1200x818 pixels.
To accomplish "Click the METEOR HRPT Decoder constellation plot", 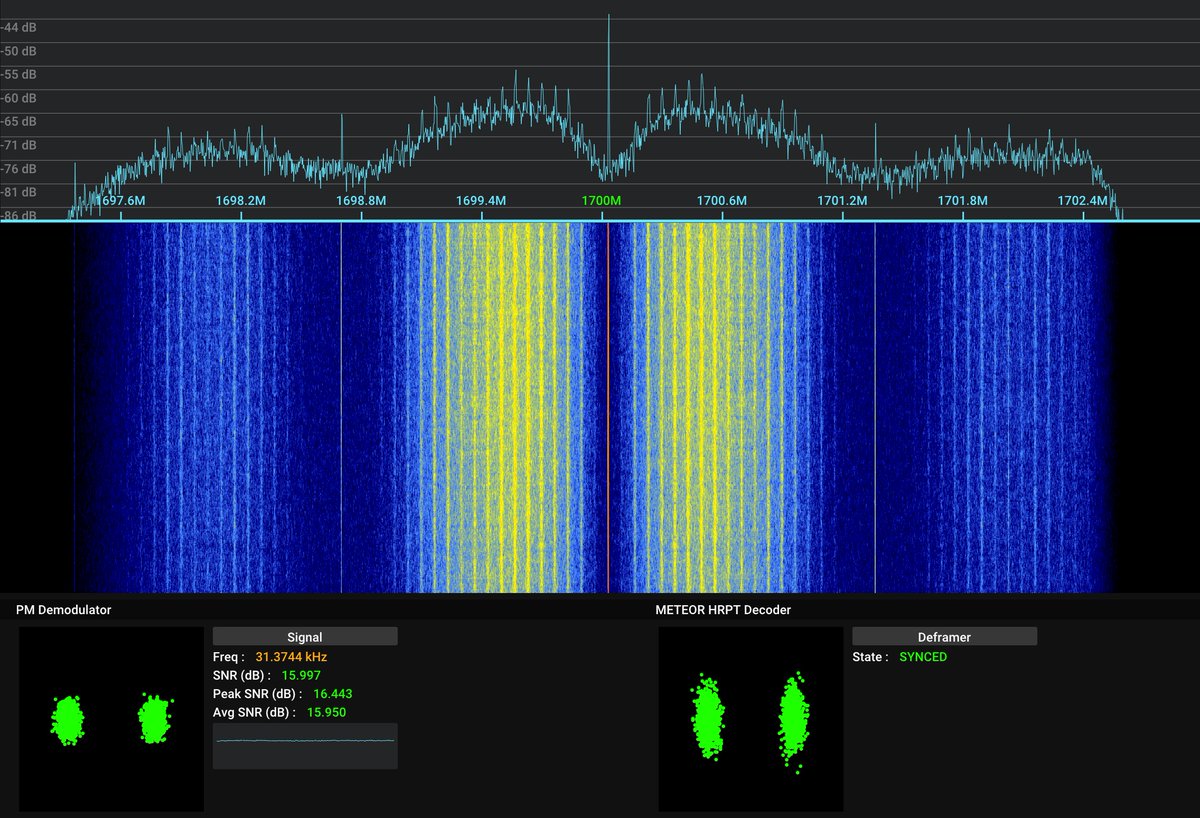I will [x=750, y=719].
